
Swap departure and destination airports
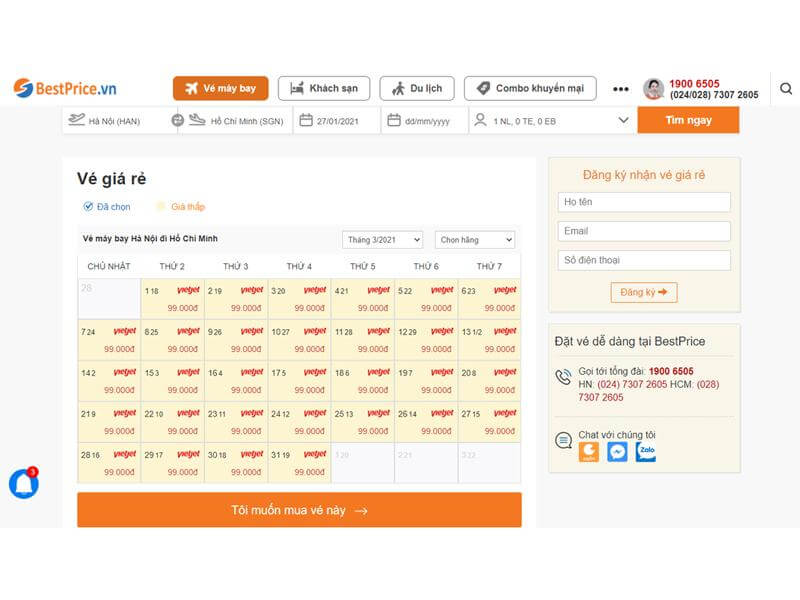pyautogui.click(x=178, y=121)
